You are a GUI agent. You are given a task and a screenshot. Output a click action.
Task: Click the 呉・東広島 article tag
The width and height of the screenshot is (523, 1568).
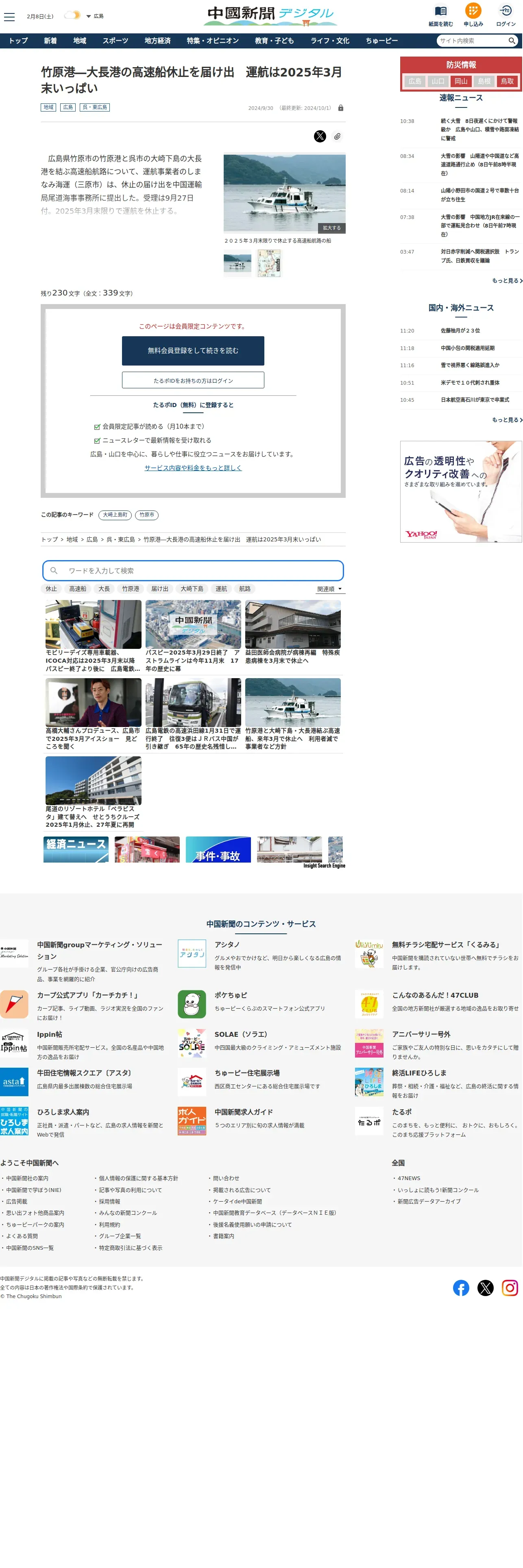(96, 107)
